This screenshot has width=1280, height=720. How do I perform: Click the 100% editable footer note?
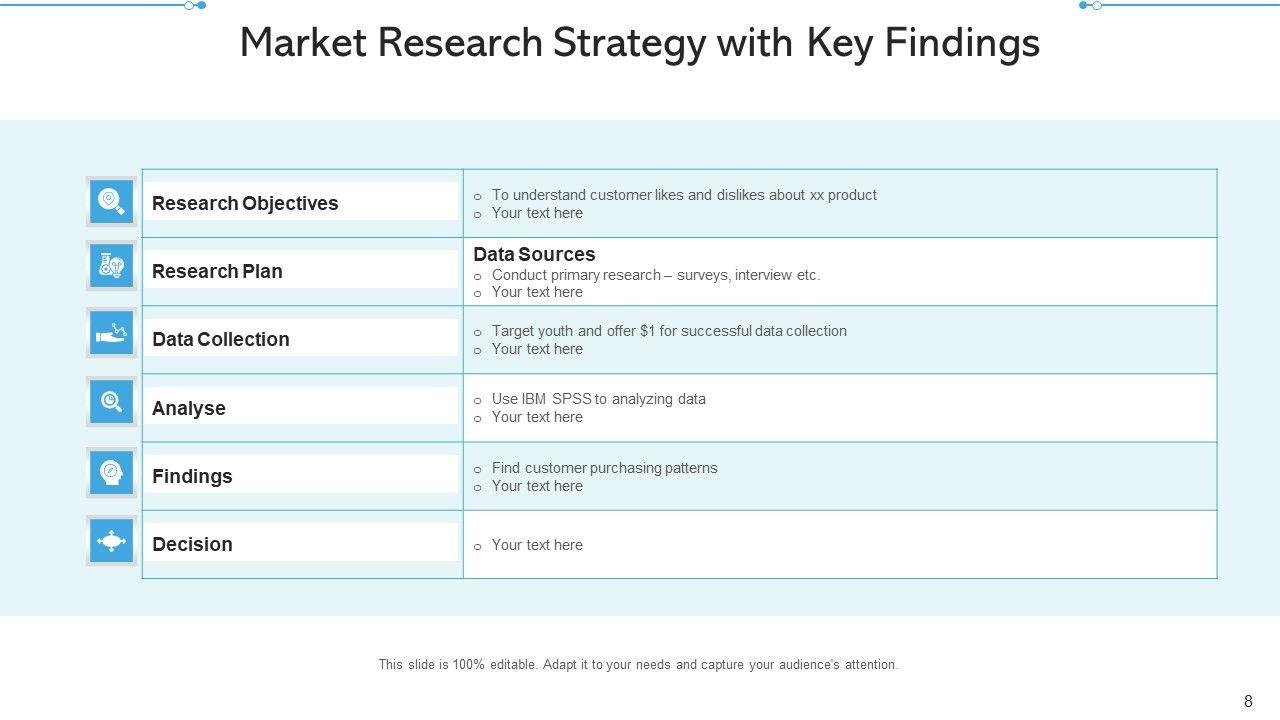(x=638, y=664)
